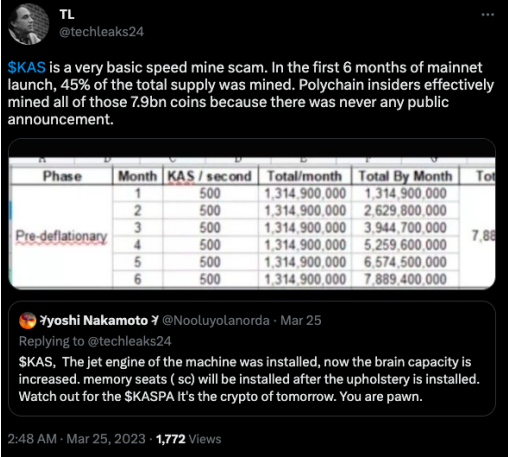Click the Total By Month column header

click(x=405, y=176)
